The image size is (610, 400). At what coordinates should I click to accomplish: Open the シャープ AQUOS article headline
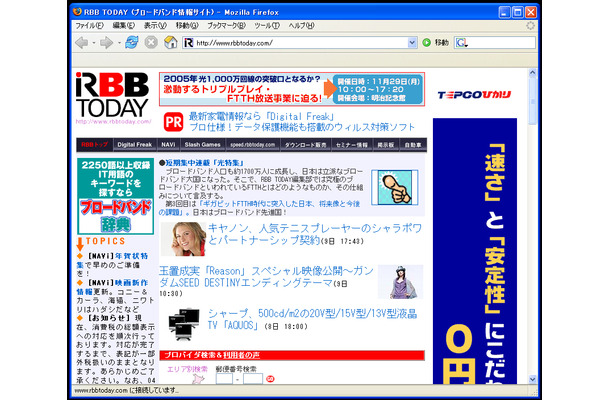point(312,319)
